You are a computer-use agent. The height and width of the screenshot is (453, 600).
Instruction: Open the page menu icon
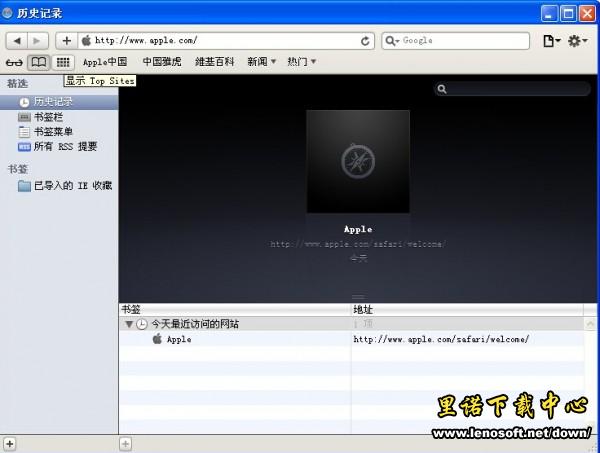pos(551,41)
